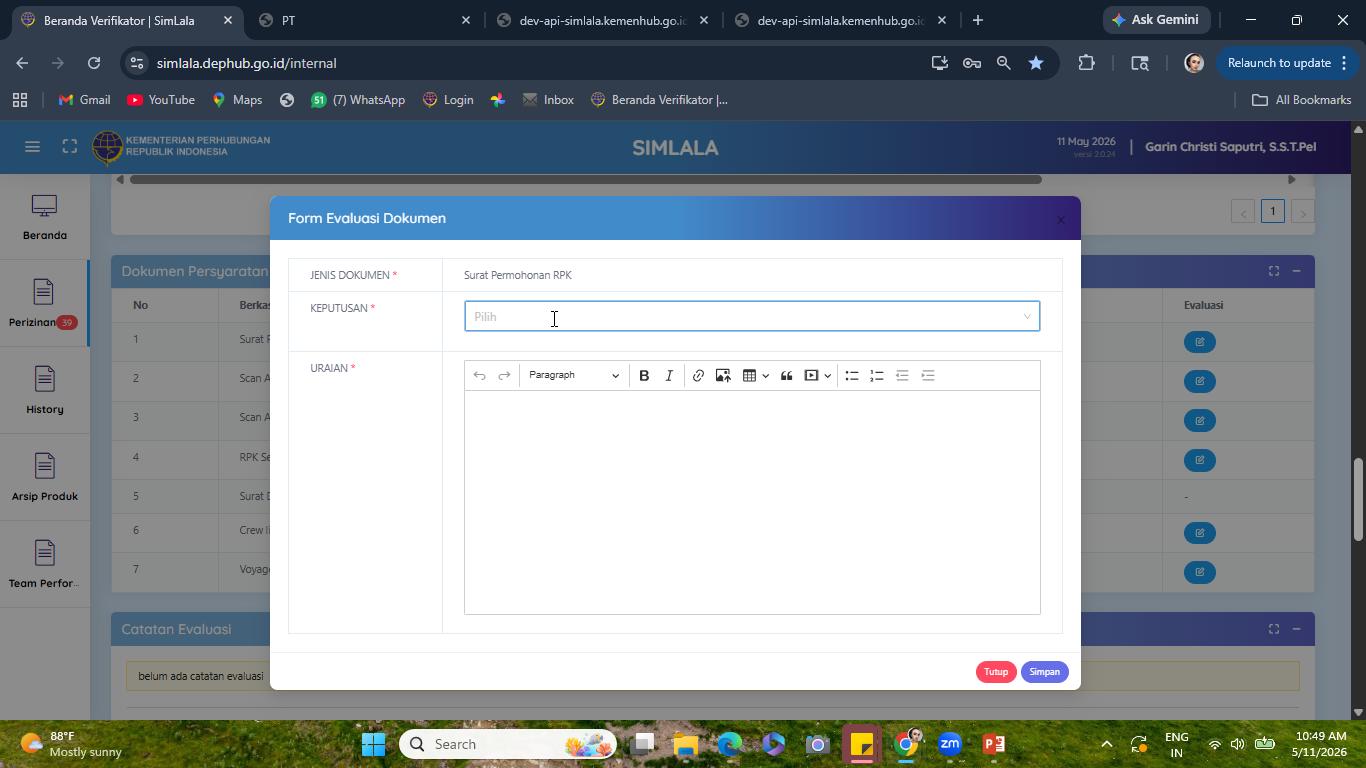1366x768 pixels.
Task: Click the evaluasi edit icon for row 1
Action: (x=1199, y=342)
